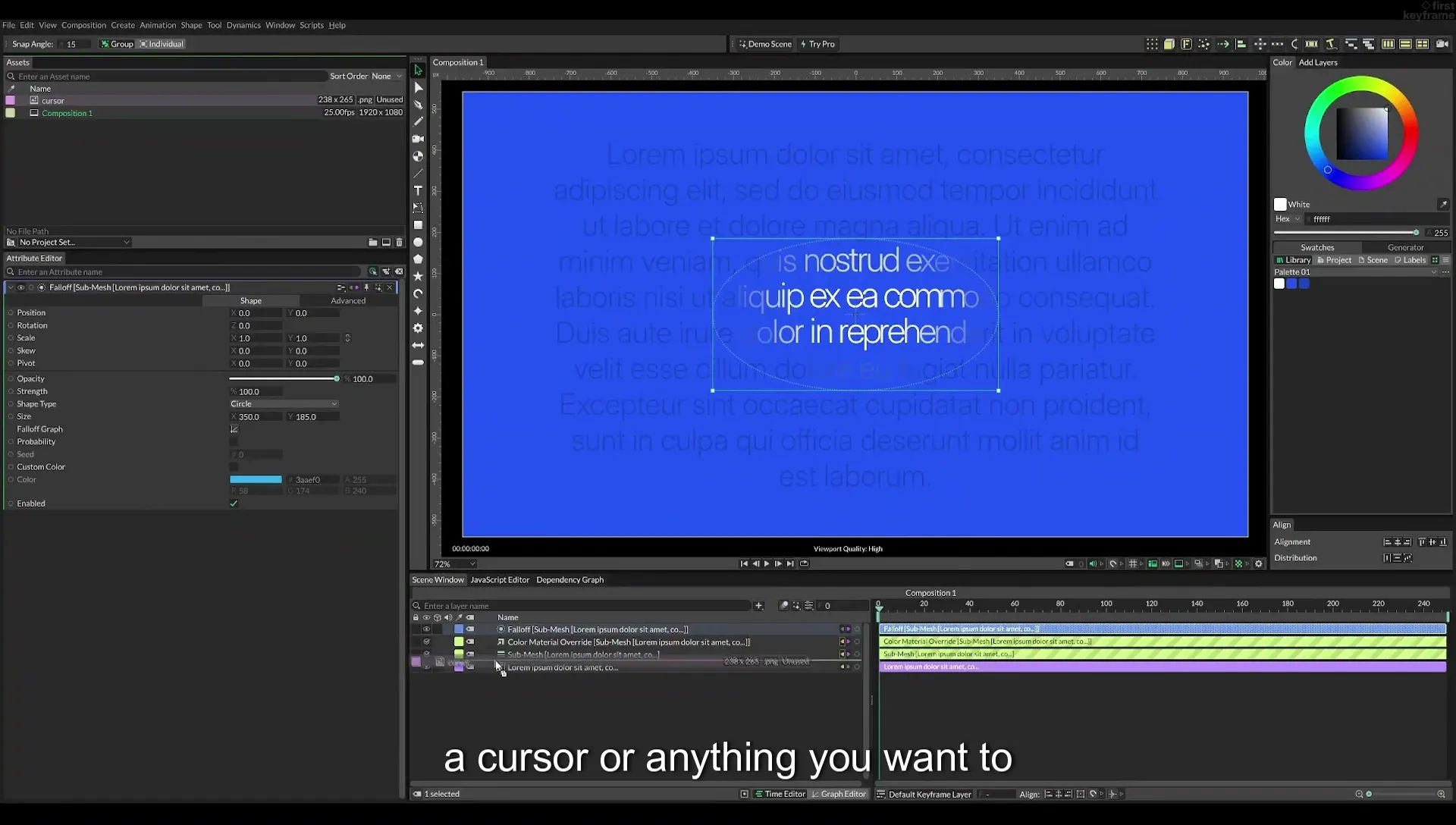
Task: Toggle visibility of Falloff layer
Action: [426, 629]
